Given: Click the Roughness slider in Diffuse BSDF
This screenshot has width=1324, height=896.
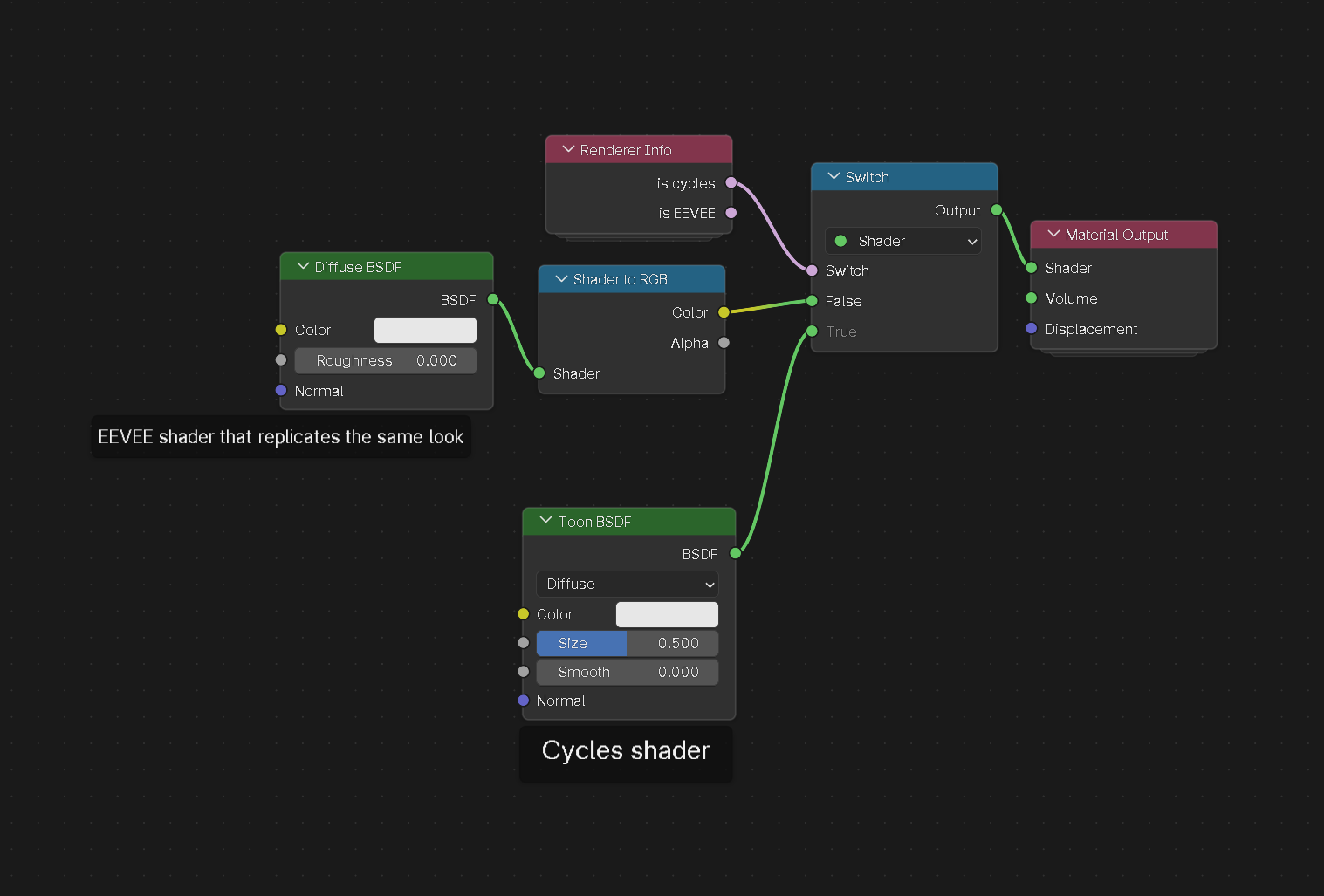Looking at the screenshot, I should (x=386, y=360).
